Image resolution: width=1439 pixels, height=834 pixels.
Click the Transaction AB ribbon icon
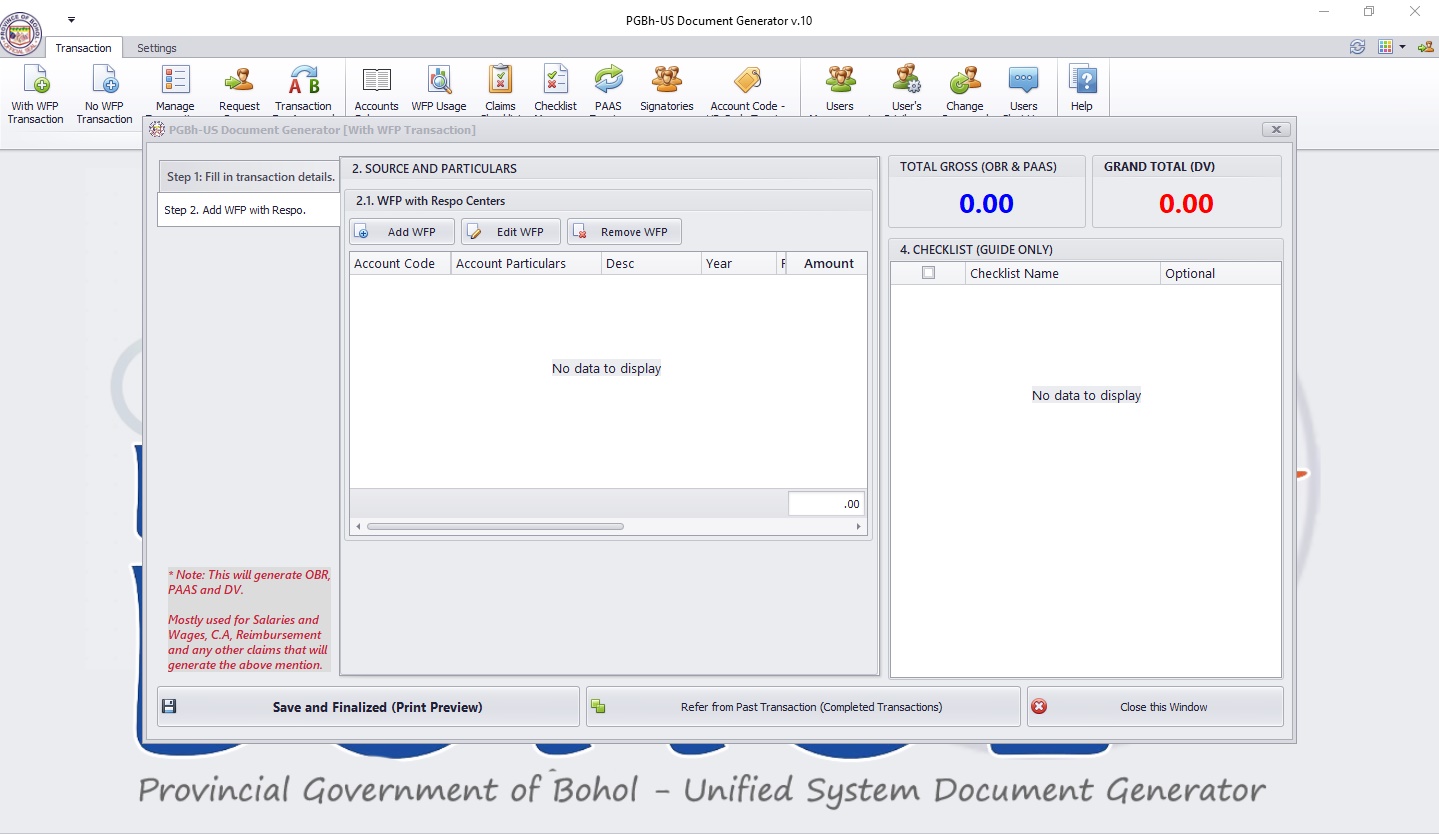(x=303, y=90)
